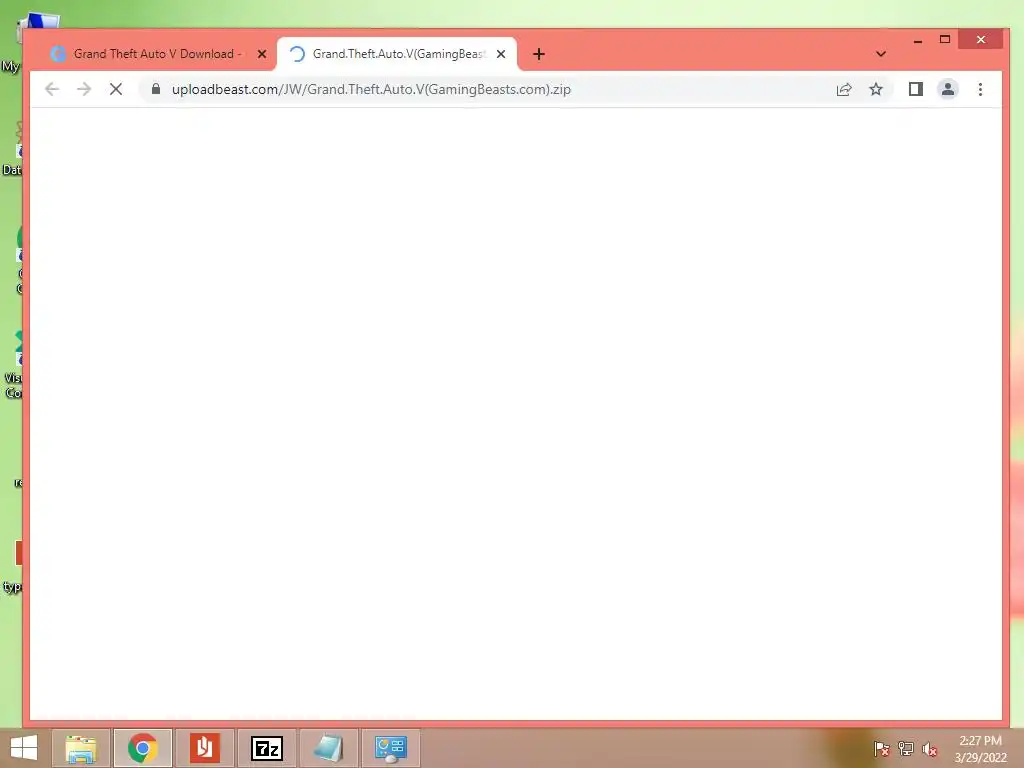The height and width of the screenshot is (768, 1024).
Task: Bookmark this tab with the star icon
Action: pyautogui.click(x=876, y=89)
